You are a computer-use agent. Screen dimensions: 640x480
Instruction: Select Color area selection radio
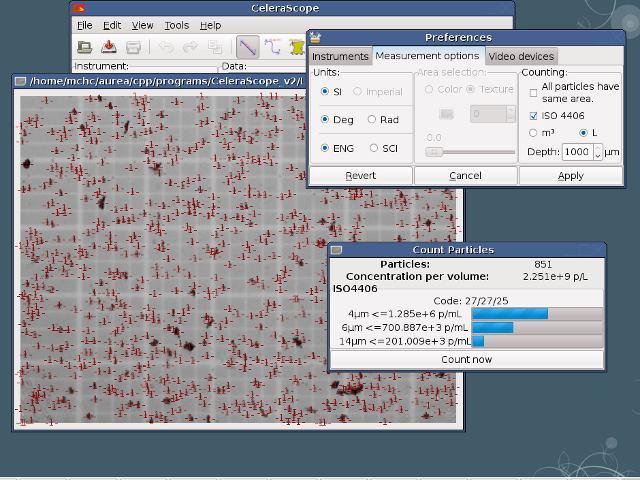point(429,89)
